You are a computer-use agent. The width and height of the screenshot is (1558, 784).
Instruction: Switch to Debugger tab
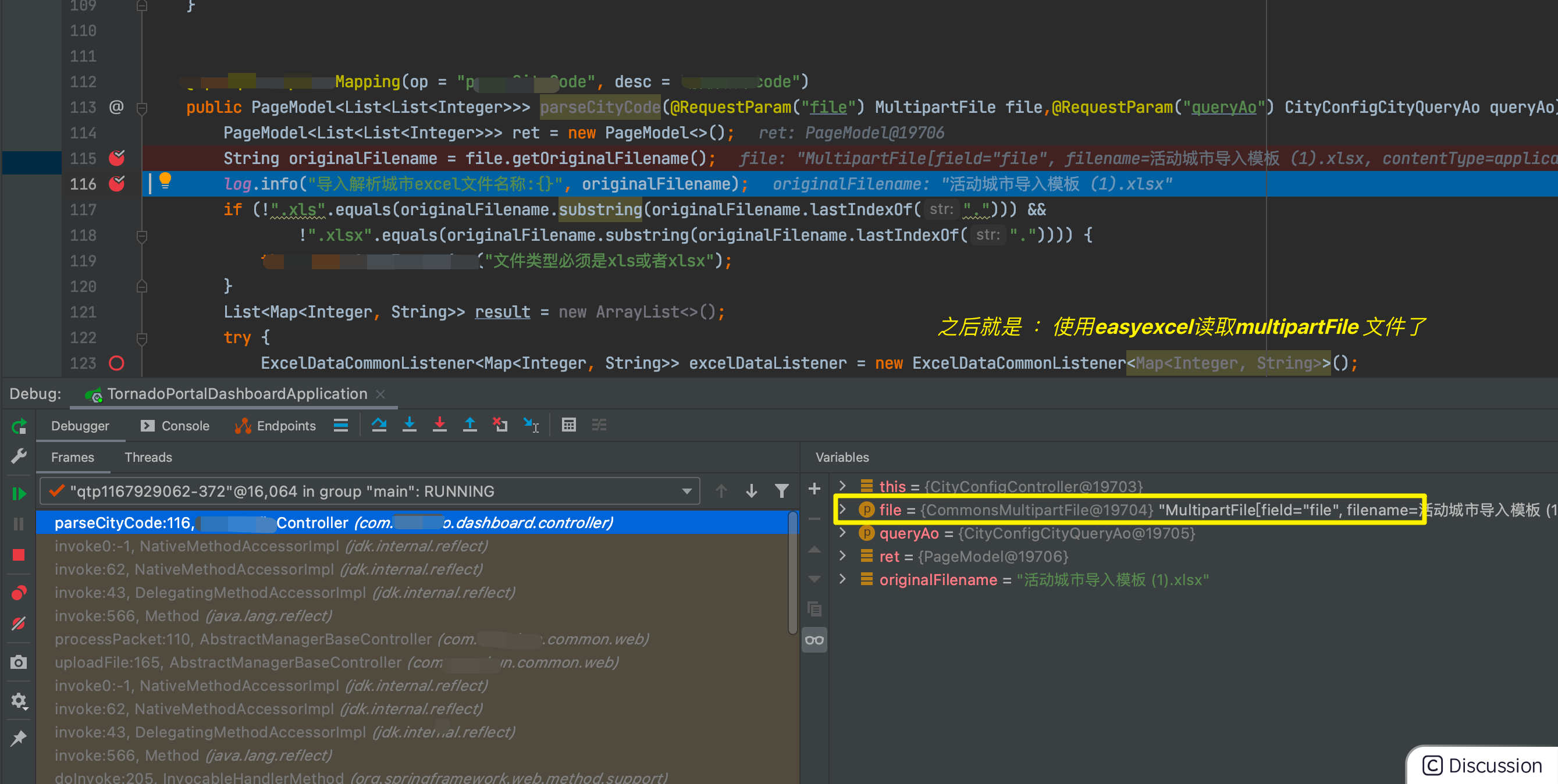tap(80, 426)
